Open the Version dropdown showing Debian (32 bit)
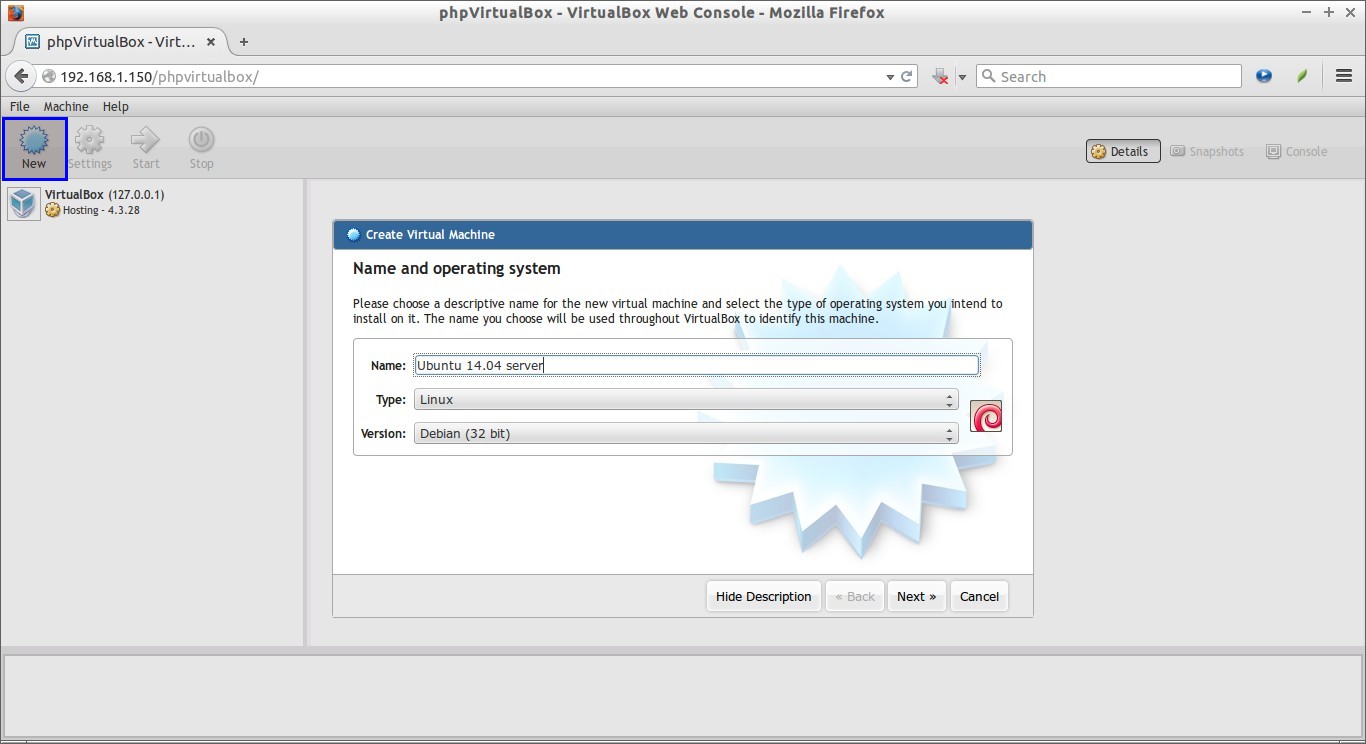1366x744 pixels. tap(686, 433)
